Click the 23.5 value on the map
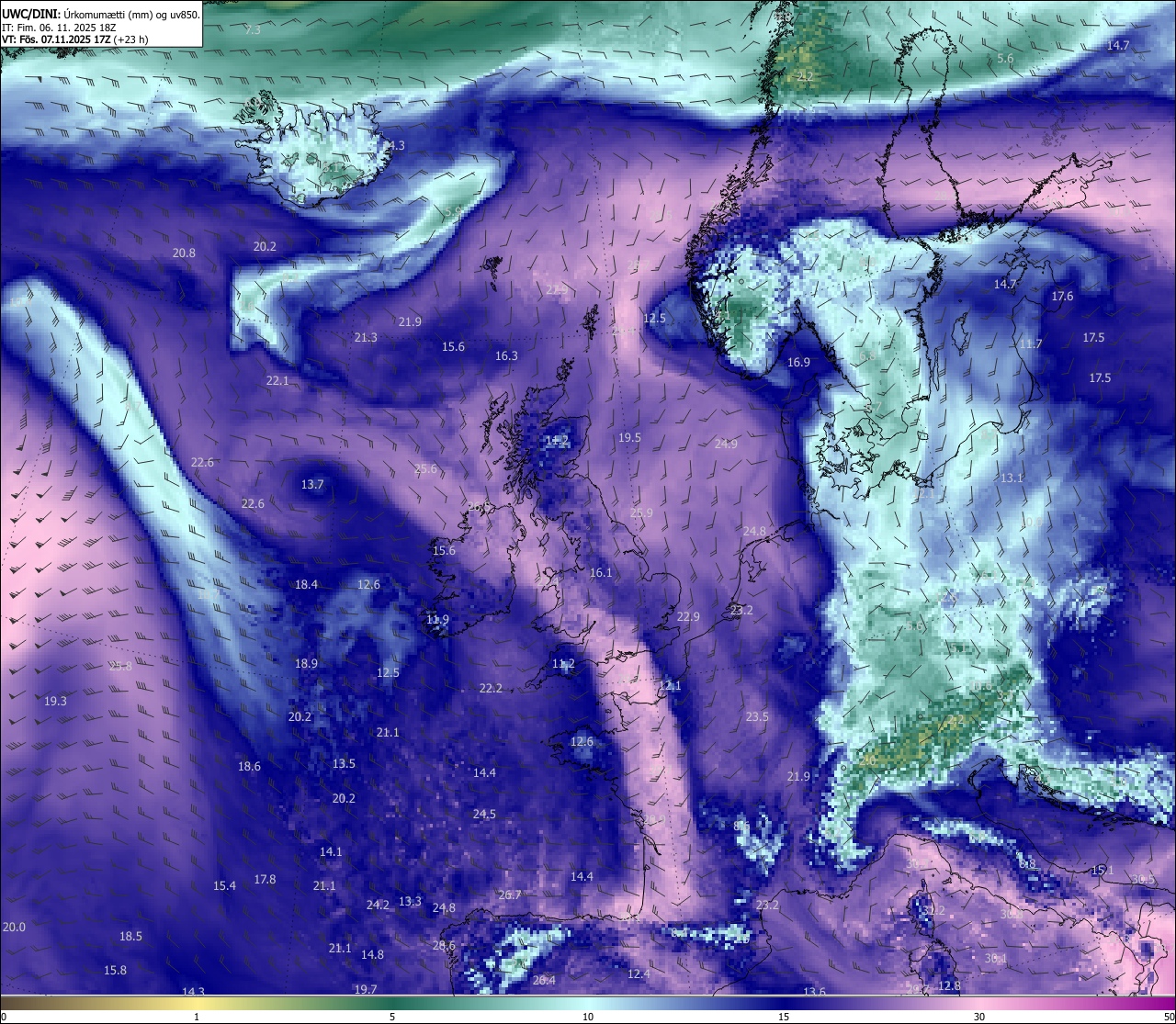1176x1024 pixels. (x=757, y=717)
